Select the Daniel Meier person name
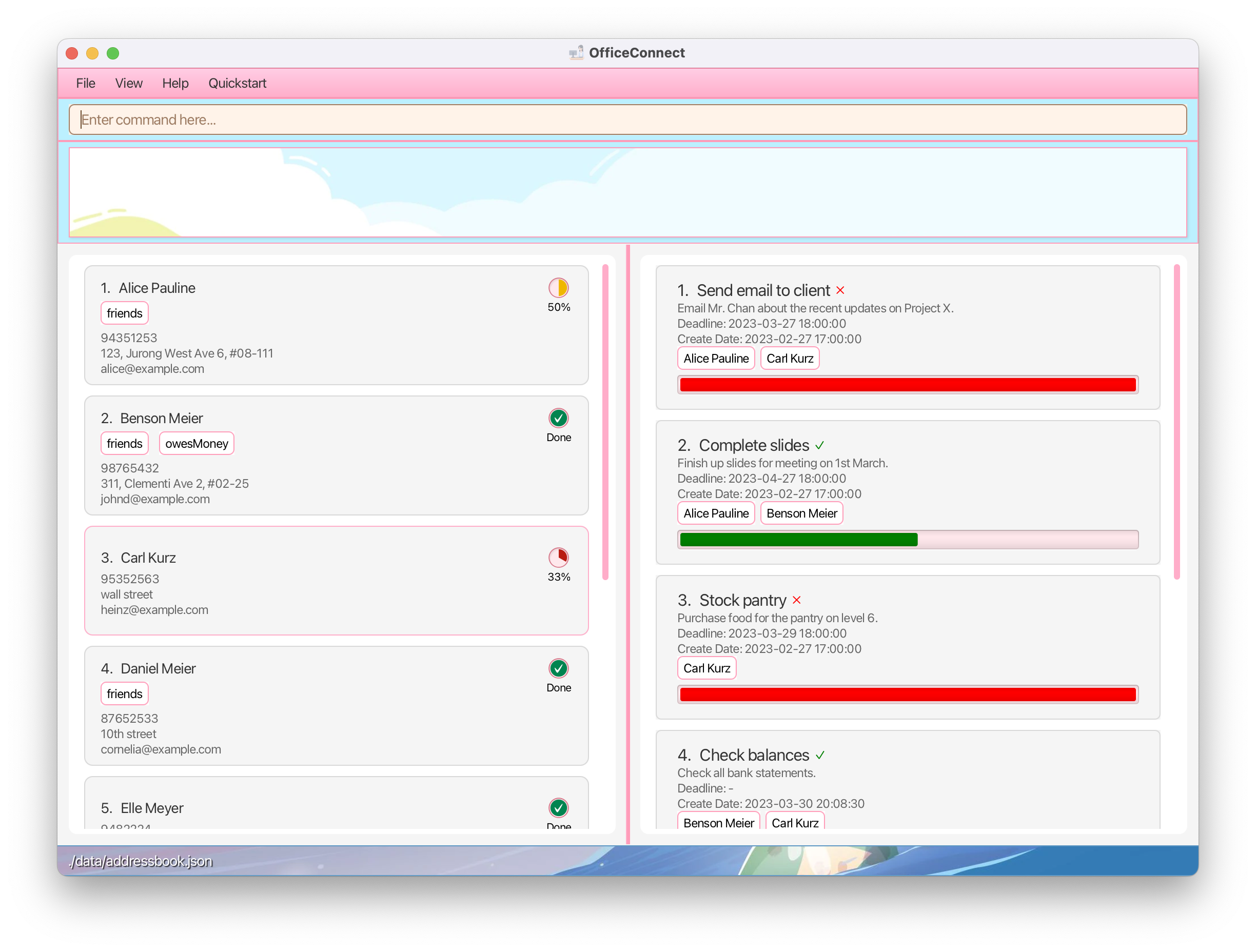The height and width of the screenshot is (952, 1256). point(158,669)
